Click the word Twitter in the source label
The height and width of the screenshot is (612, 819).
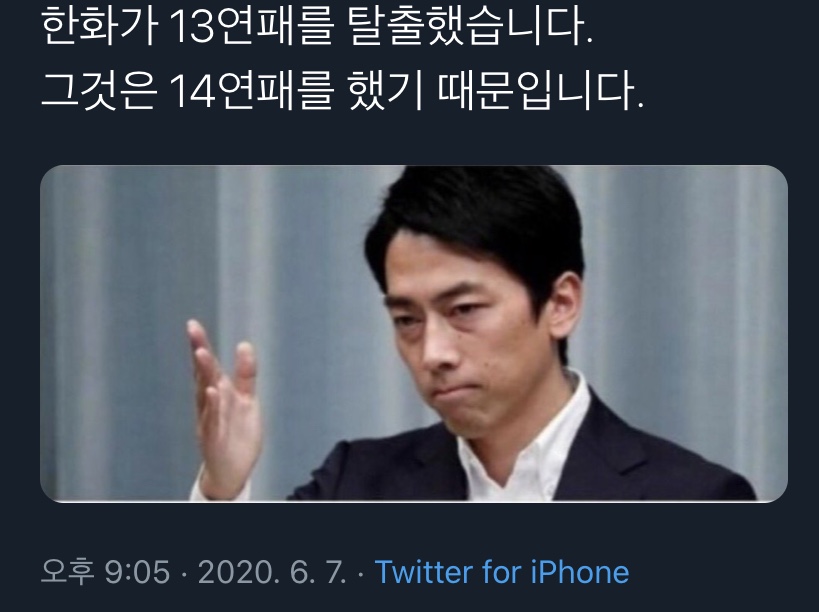423,572
